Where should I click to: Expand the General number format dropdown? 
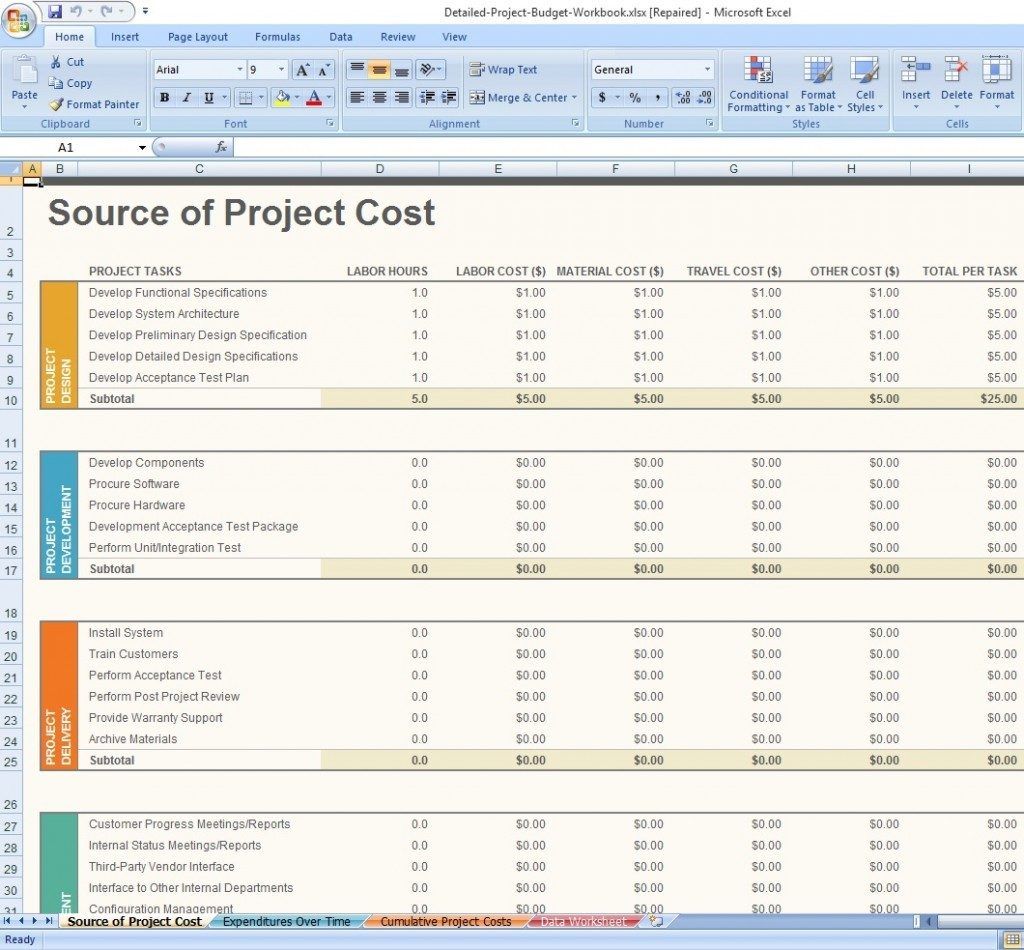[707, 70]
